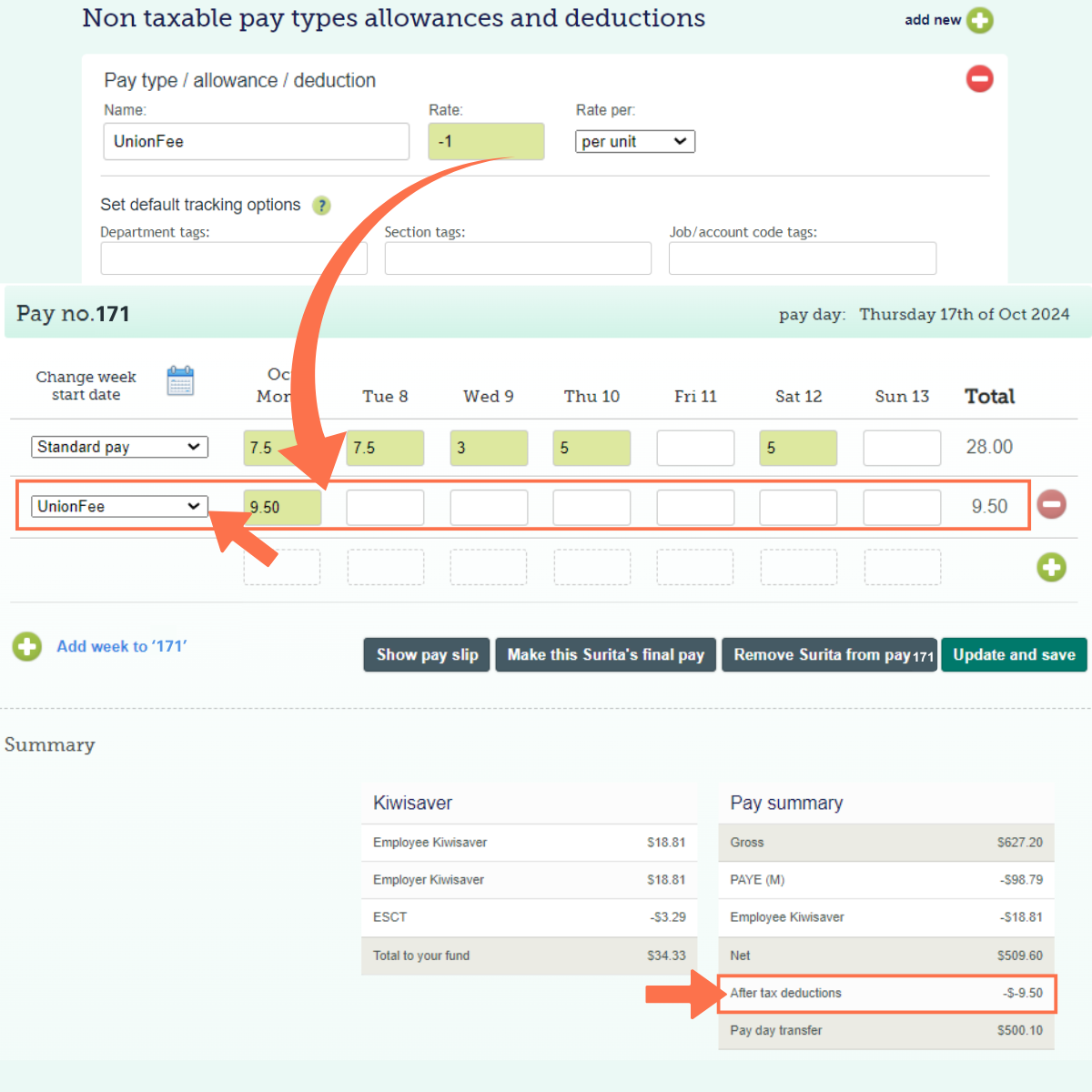Add a new pay row with the green plus icon
The width and height of the screenshot is (1092, 1092).
coord(1052,567)
